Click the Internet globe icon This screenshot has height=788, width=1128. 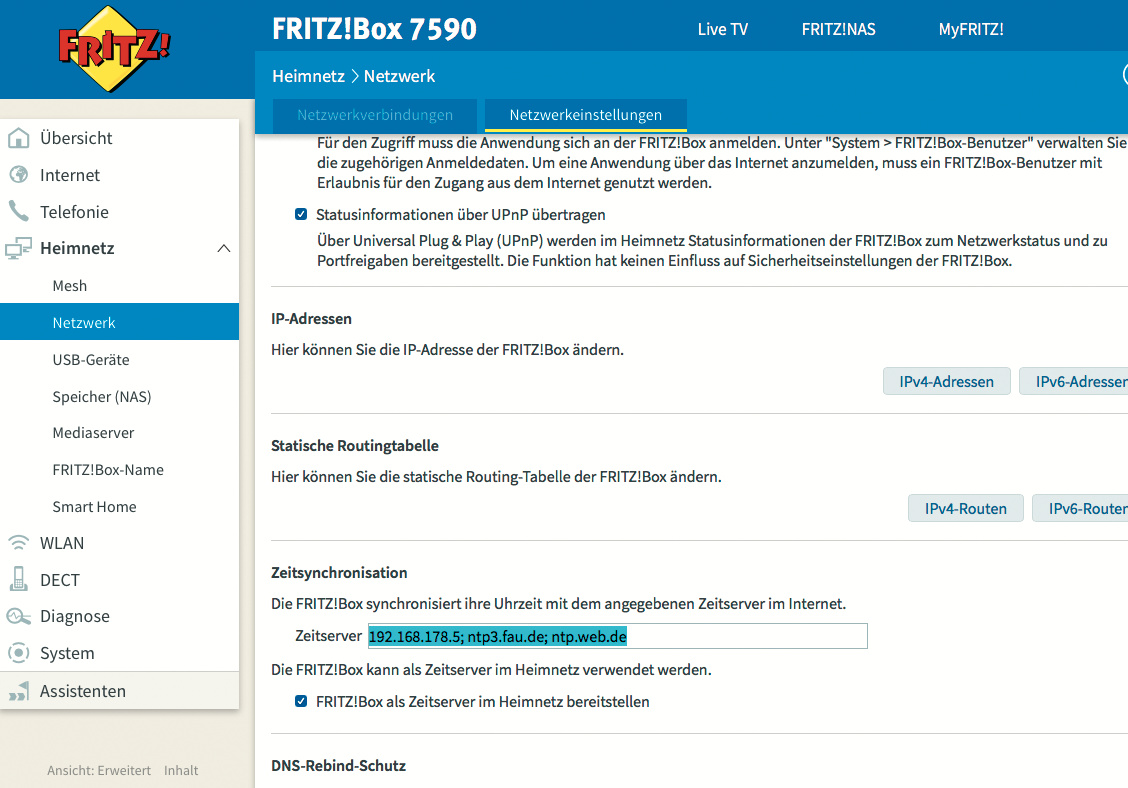(x=19, y=175)
